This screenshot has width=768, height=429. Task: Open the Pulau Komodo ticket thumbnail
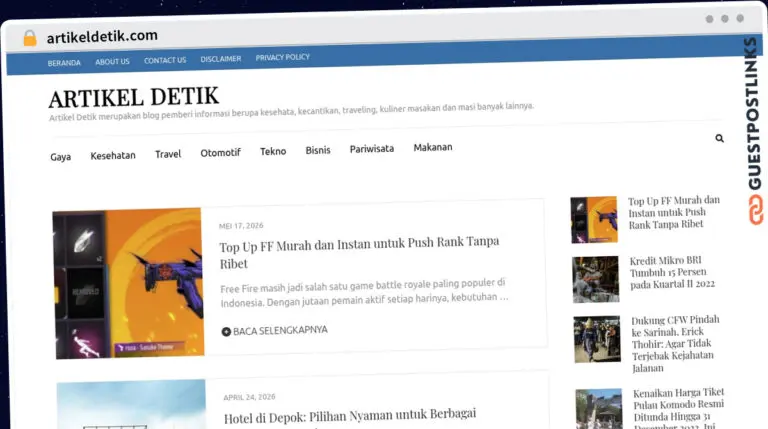(x=599, y=409)
